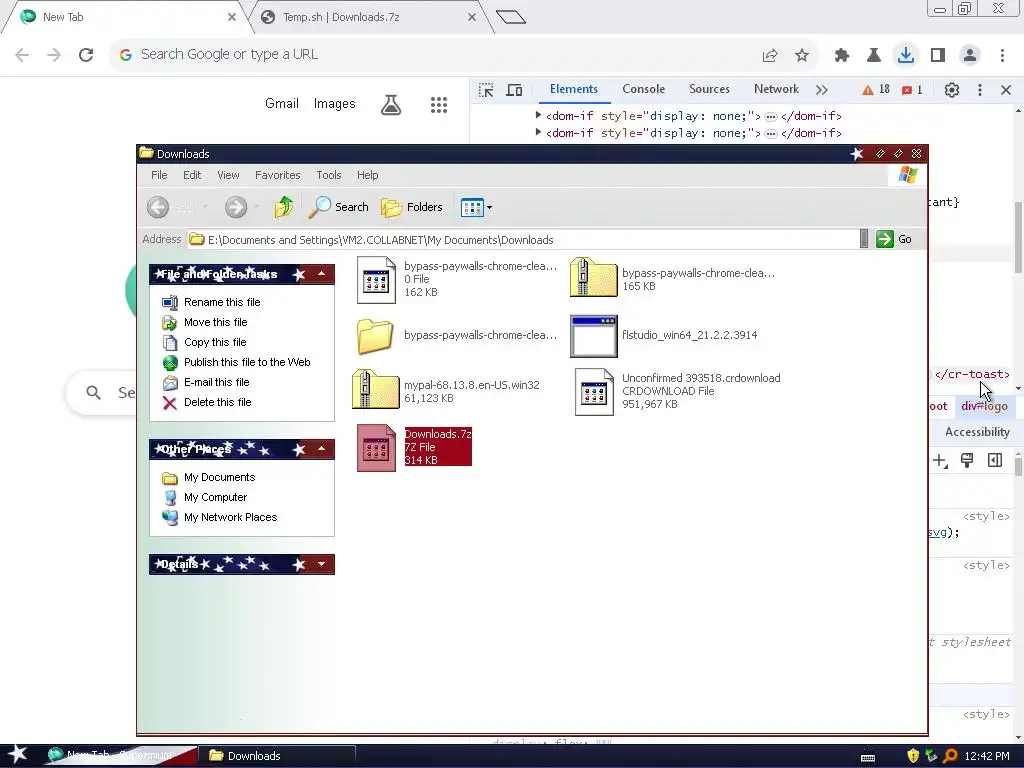Select the Unconfirmed 393518.crdownload file icon
The image size is (1024, 768).
pyautogui.click(x=594, y=392)
